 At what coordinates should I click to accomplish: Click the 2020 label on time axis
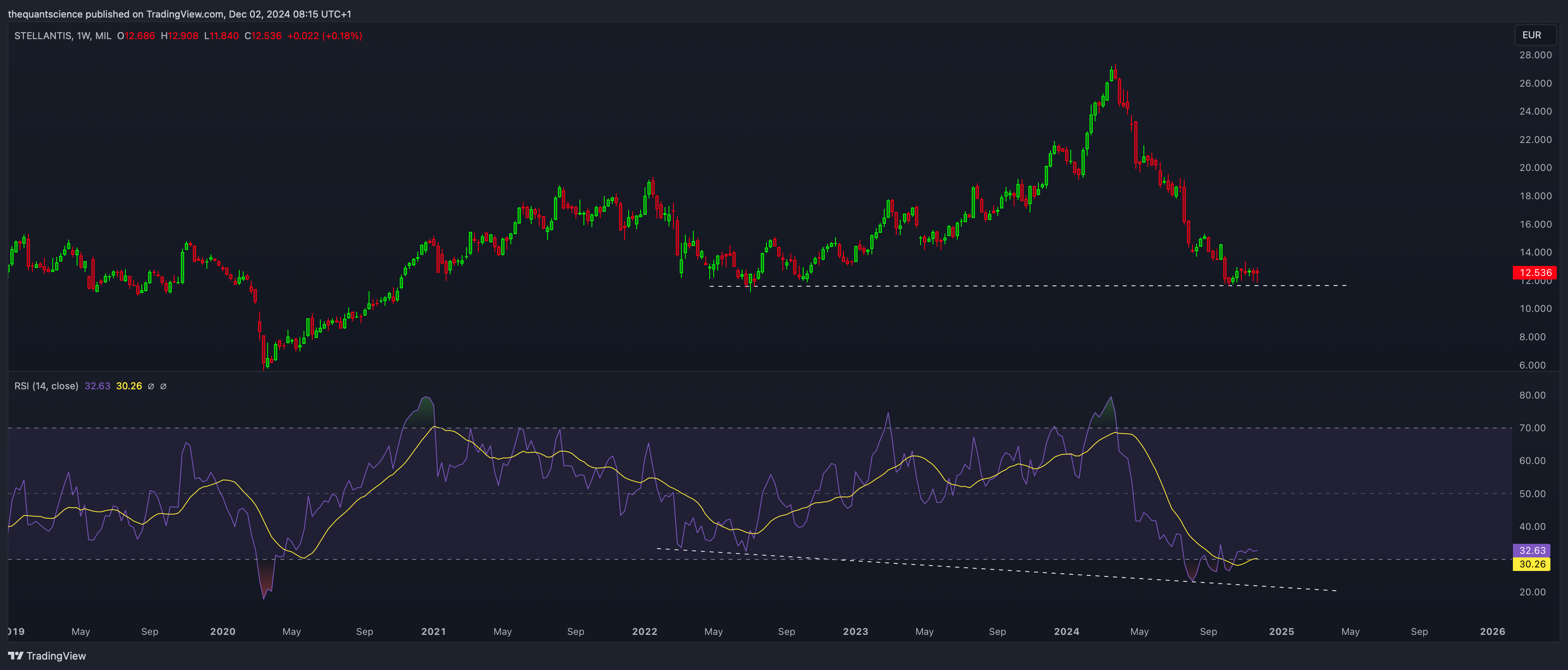pyautogui.click(x=223, y=632)
